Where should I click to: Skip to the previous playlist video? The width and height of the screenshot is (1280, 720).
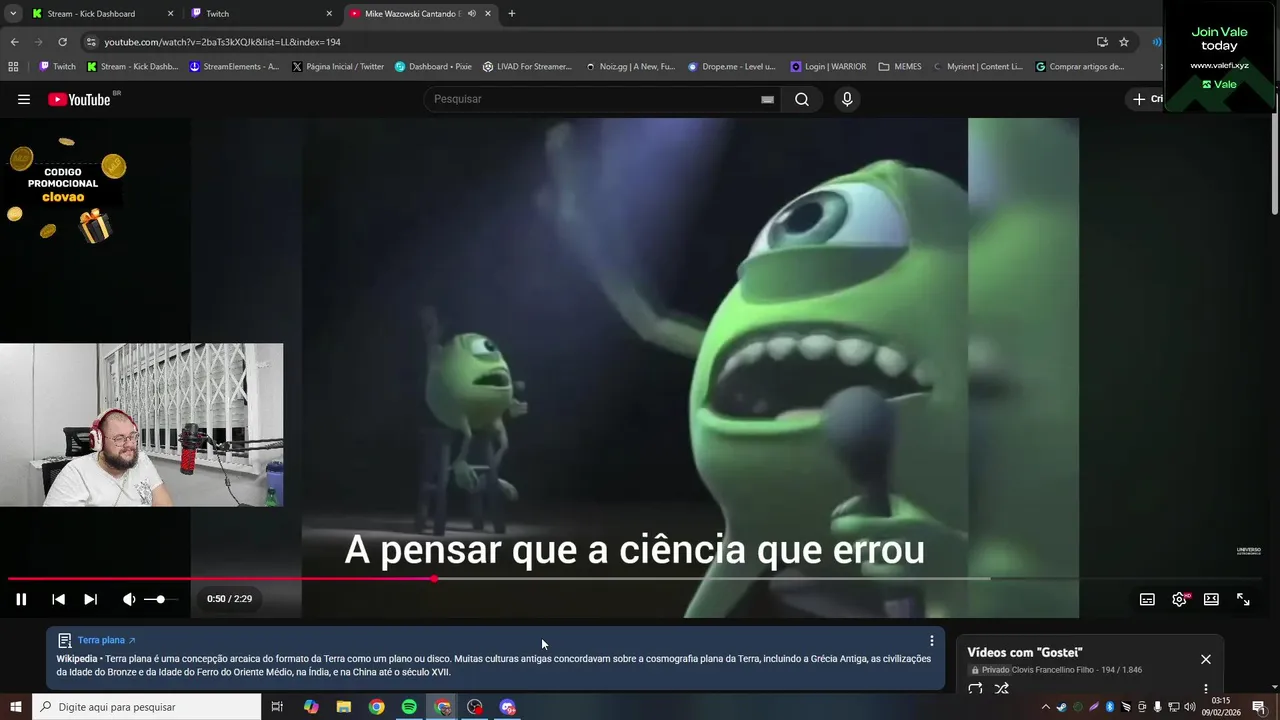click(58, 599)
